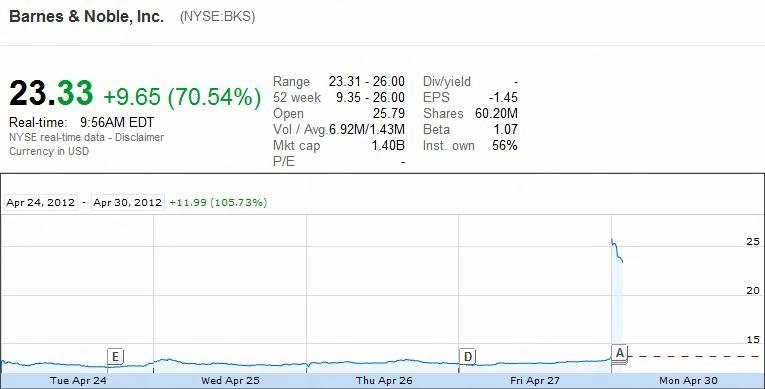Select the Currency in USD note
The height and width of the screenshot is (389, 765).
pos(49,151)
